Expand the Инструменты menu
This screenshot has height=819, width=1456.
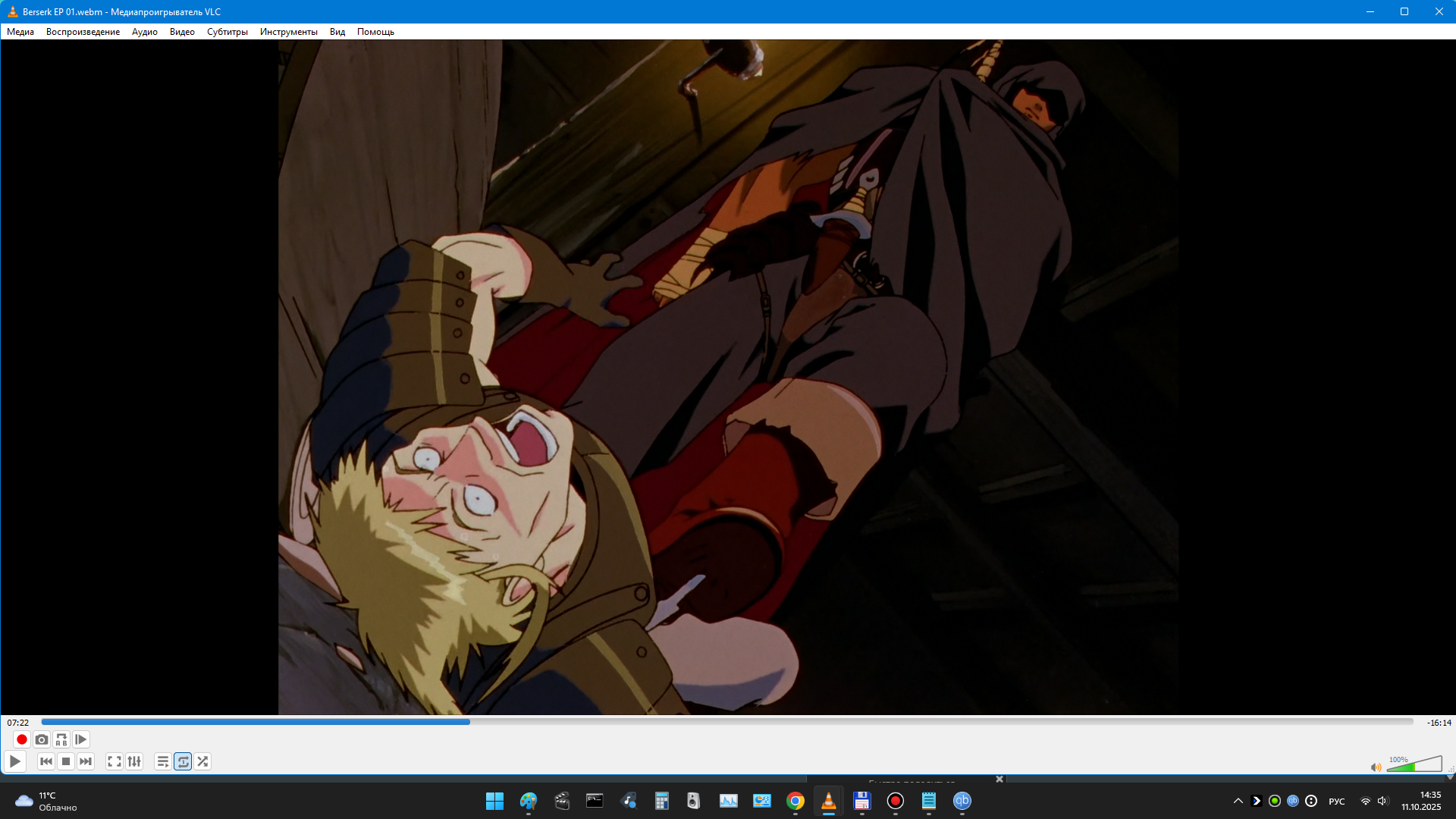[288, 32]
